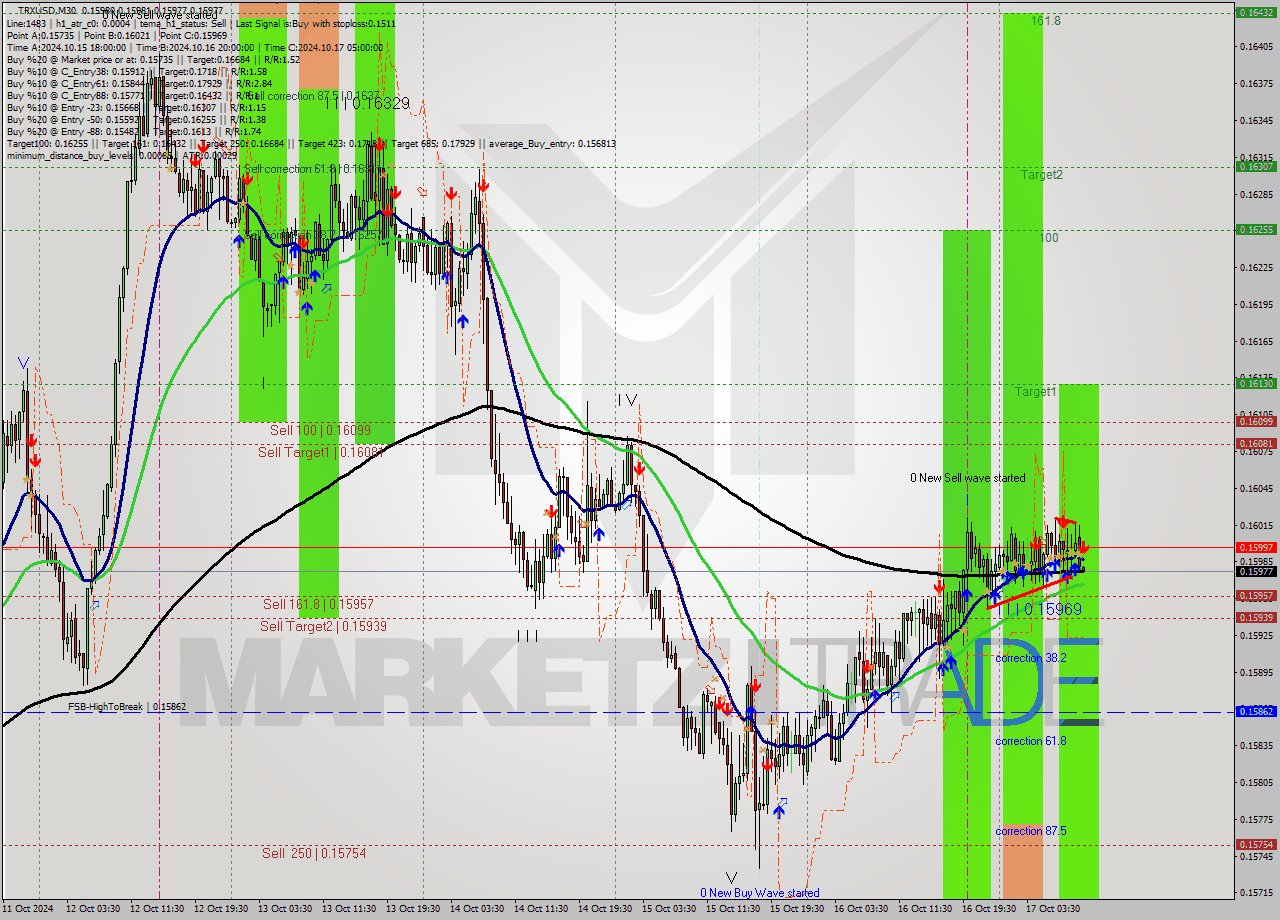Viewport: 1280px width, 920px height.
Task: Click the 'Target1' label in the green zone
Action: (1036, 392)
